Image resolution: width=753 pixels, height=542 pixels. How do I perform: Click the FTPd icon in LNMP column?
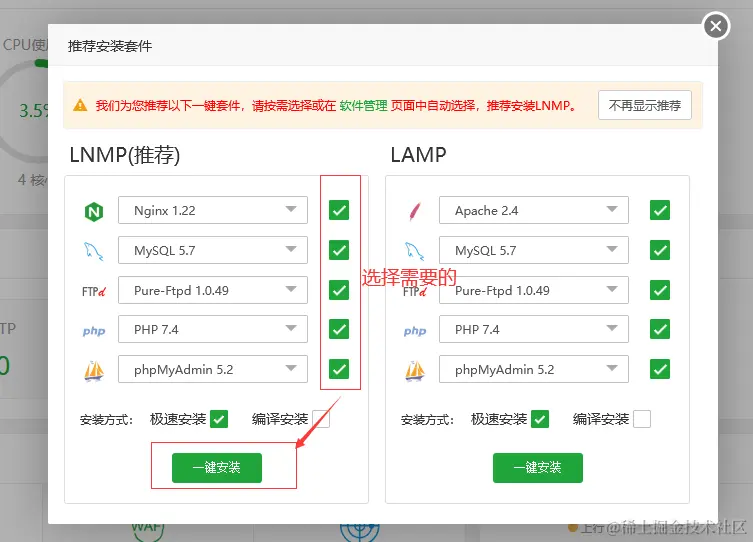[94, 291]
